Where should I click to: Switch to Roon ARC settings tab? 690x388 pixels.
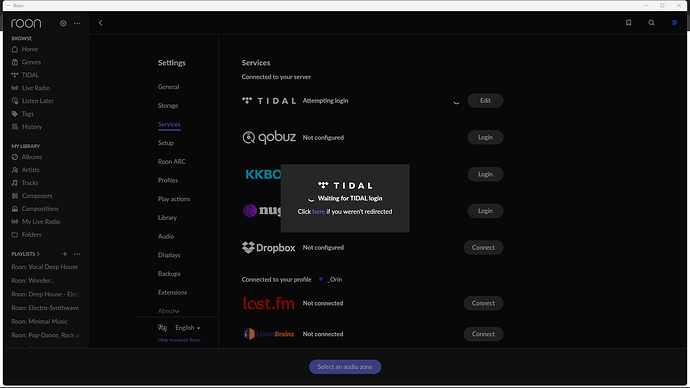coord(172,161)
